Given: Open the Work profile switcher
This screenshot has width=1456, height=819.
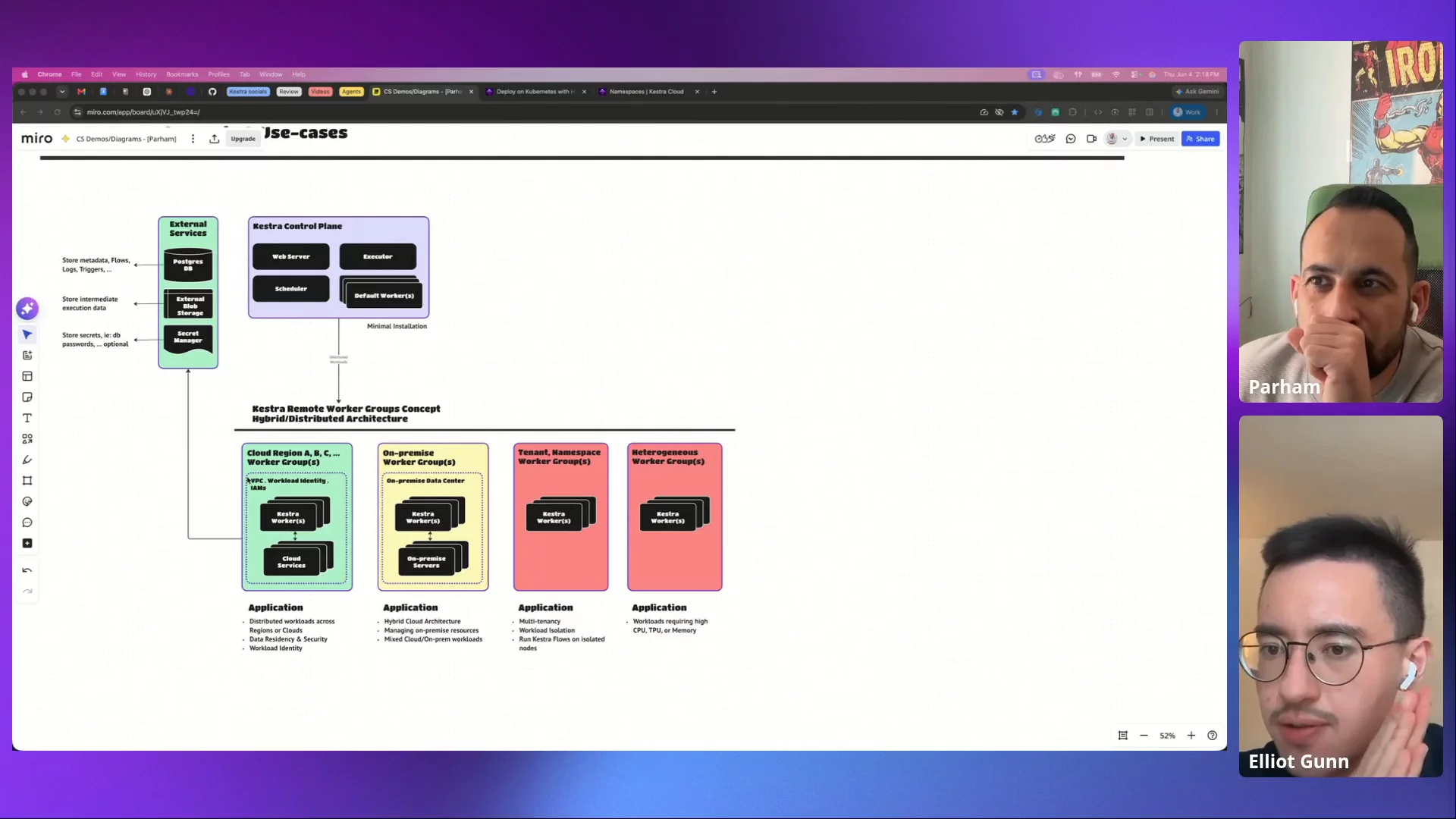Looking at the screenshot, I should 1187,112.
